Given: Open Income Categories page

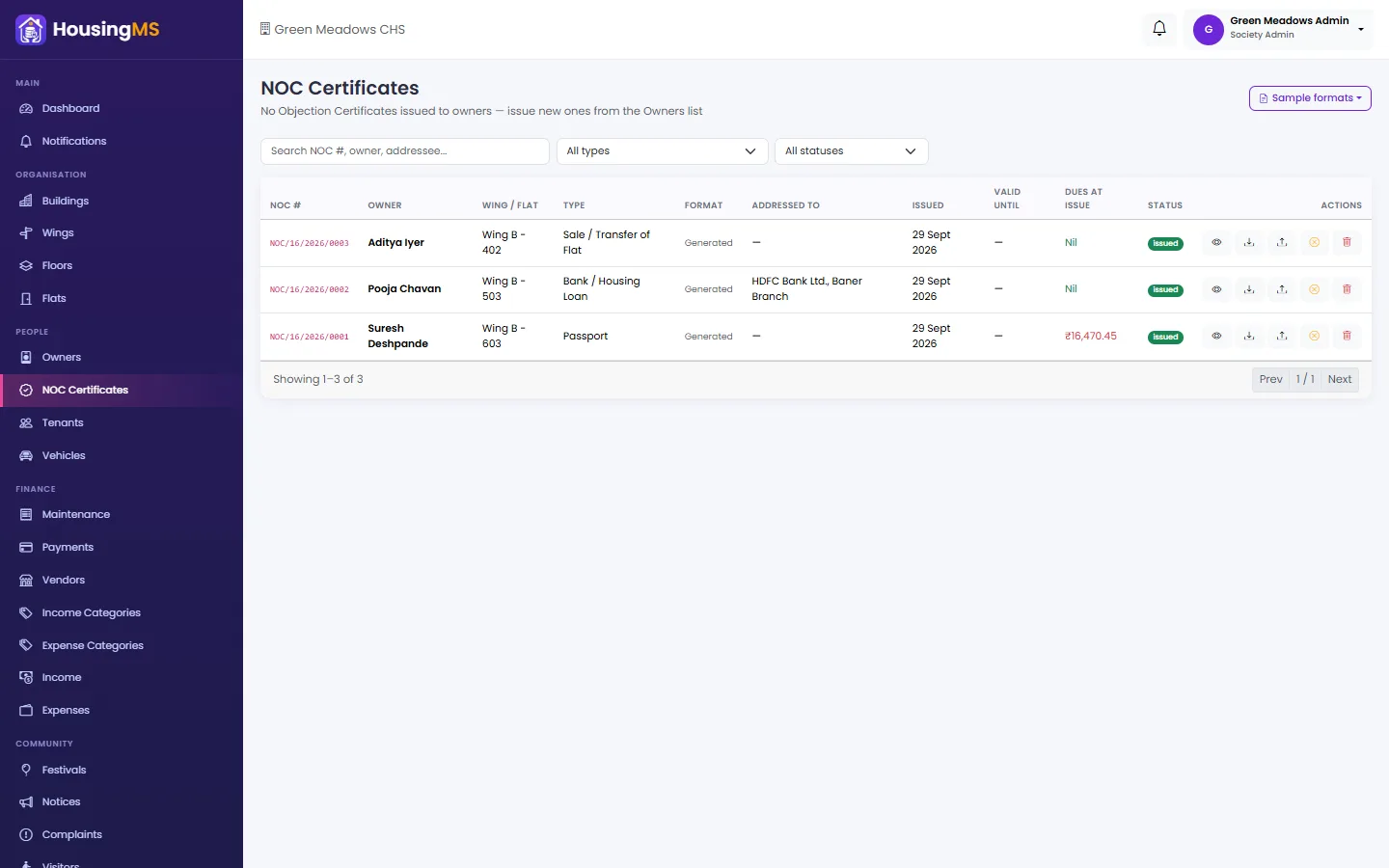Looking at the screenshot, I should 122,612.
